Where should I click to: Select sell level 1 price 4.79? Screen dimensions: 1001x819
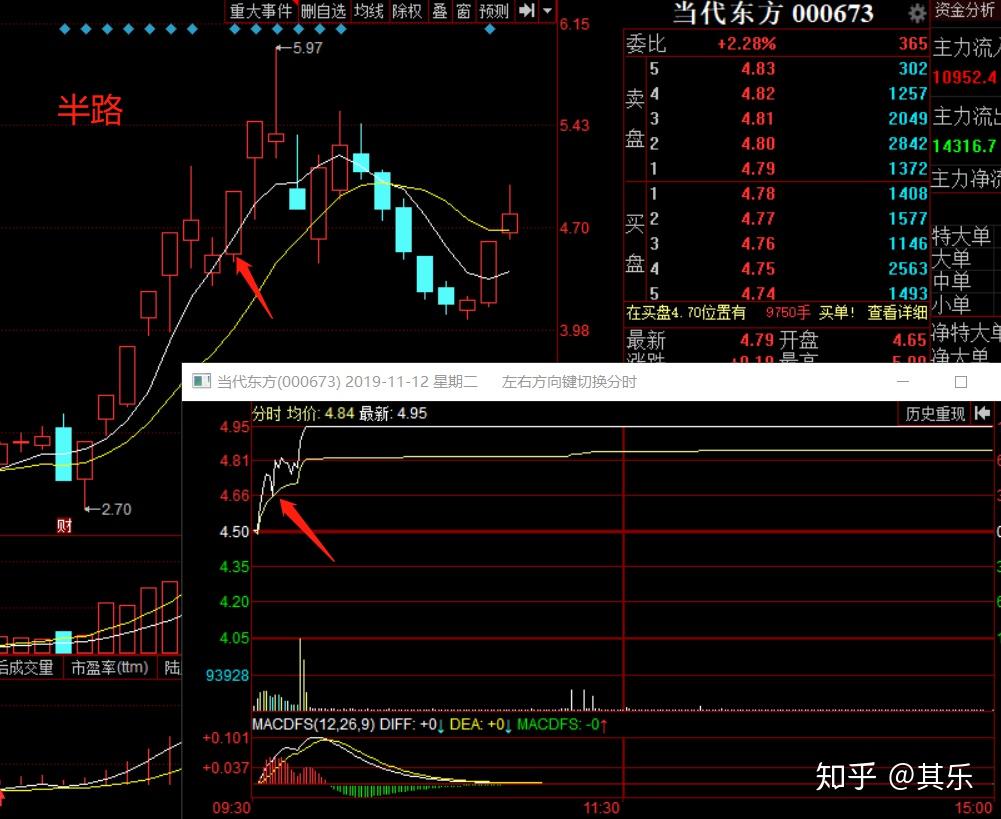[758, 168]
